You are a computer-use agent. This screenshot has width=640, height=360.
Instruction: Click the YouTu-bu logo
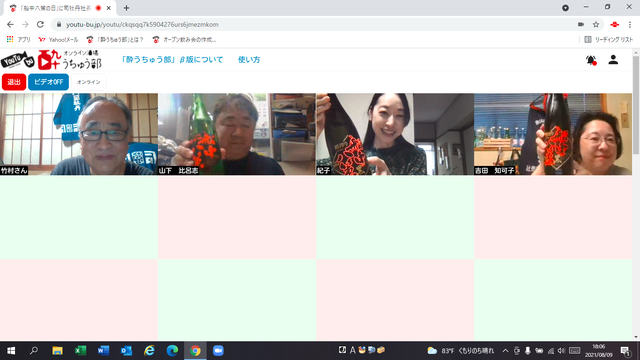click(x=18, y=60)
